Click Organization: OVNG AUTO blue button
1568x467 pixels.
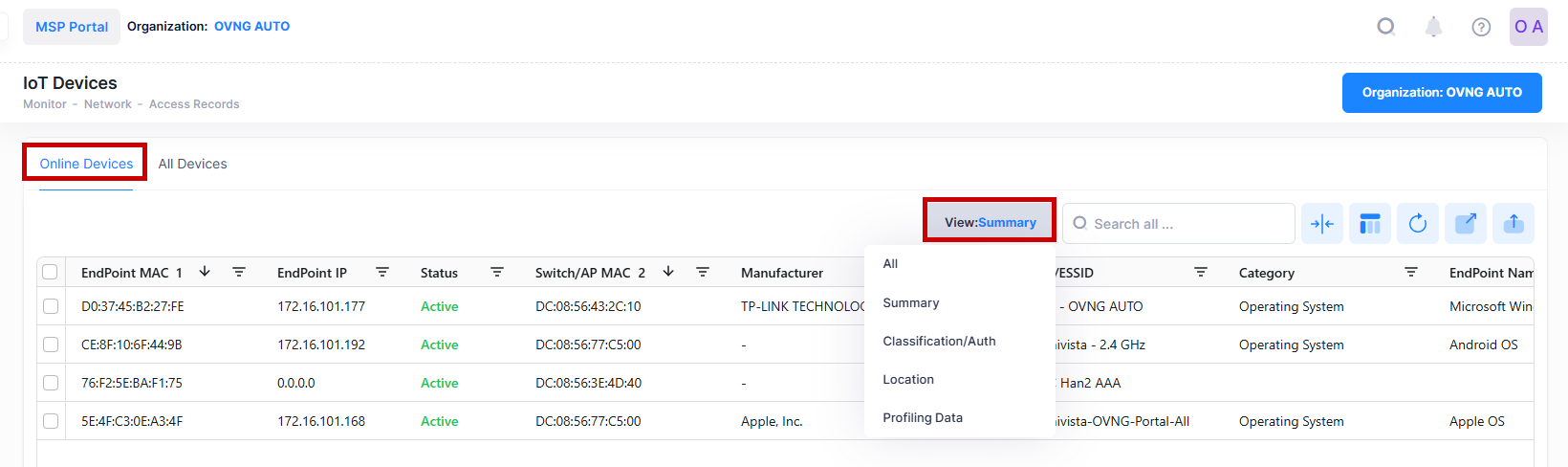pyautogui.click(x=1441, y=93)
